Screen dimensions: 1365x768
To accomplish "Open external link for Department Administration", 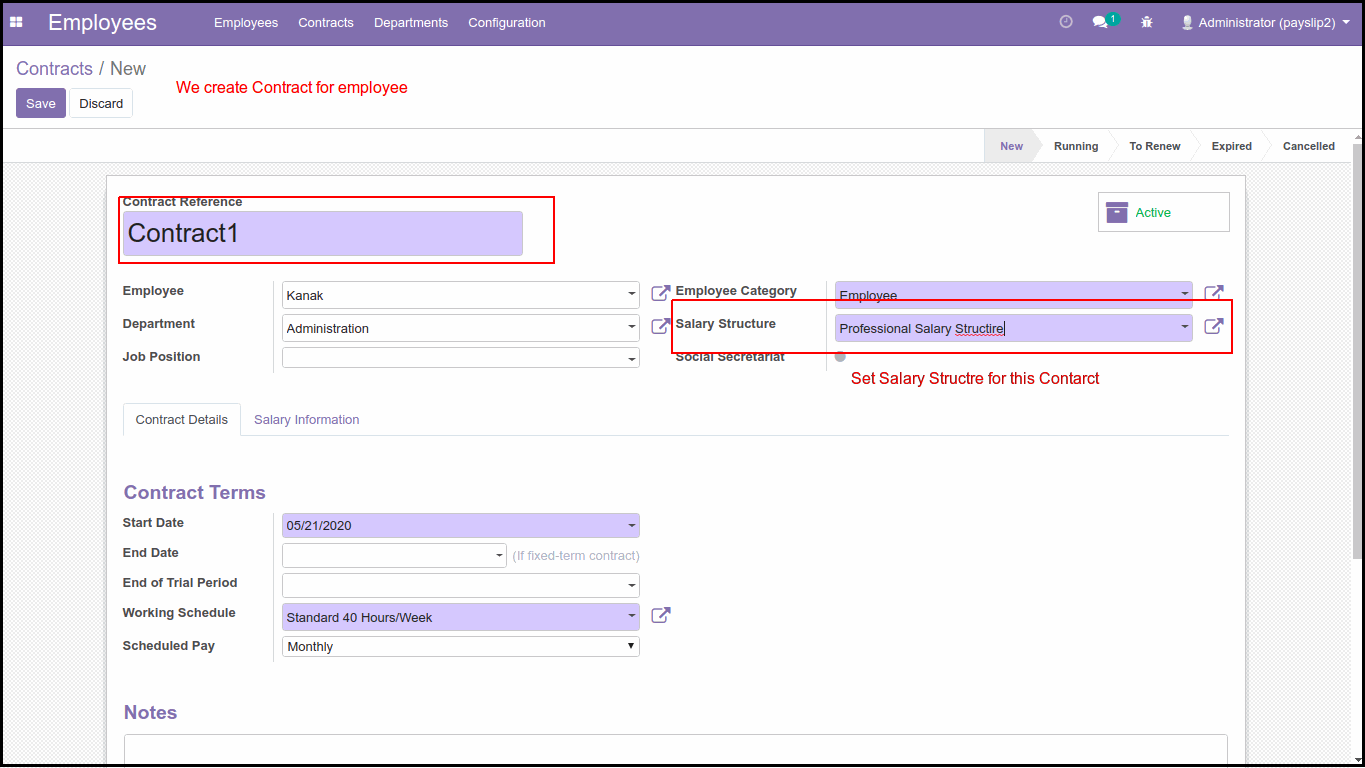I will tap(661, 326).
